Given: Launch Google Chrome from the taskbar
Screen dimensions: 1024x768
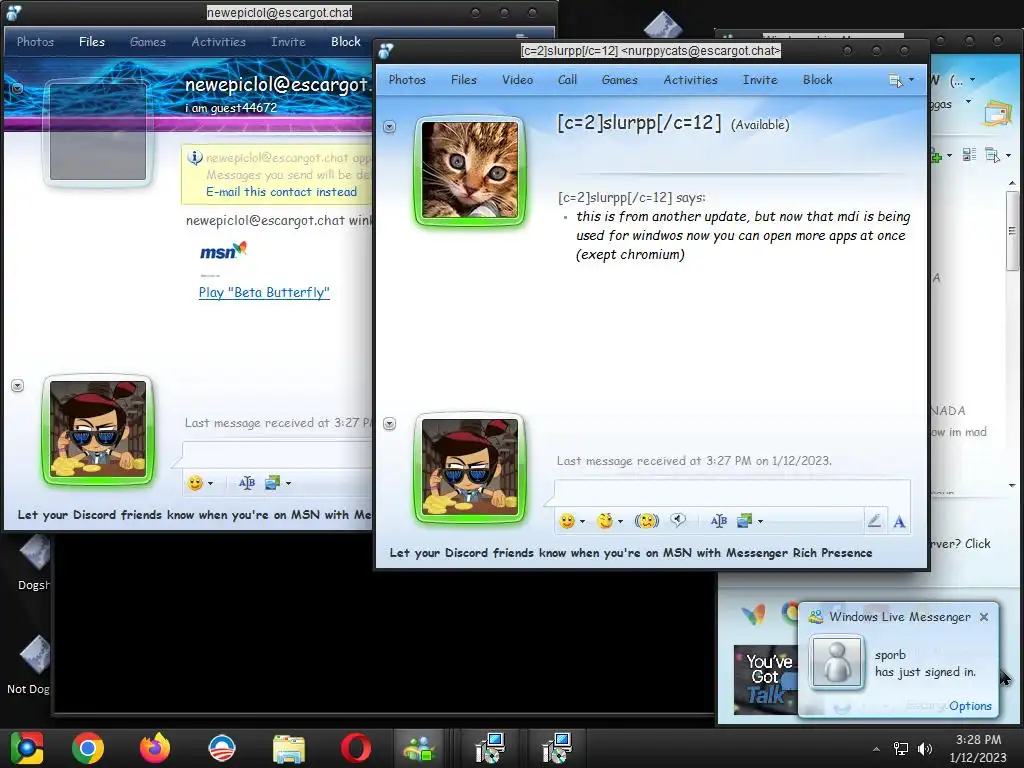Looking at the screenshot, I should tap(88, 748).
